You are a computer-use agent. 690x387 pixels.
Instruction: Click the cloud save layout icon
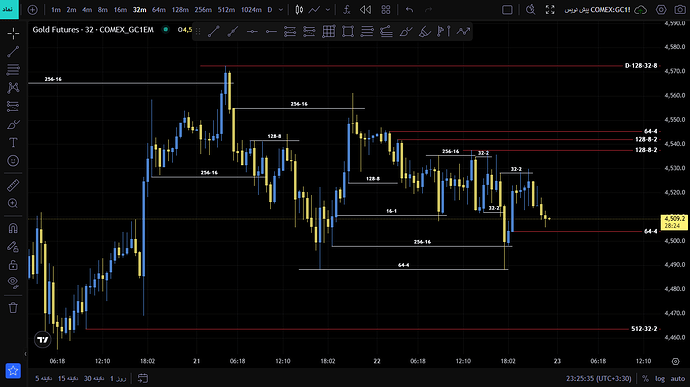pos(641,10)
